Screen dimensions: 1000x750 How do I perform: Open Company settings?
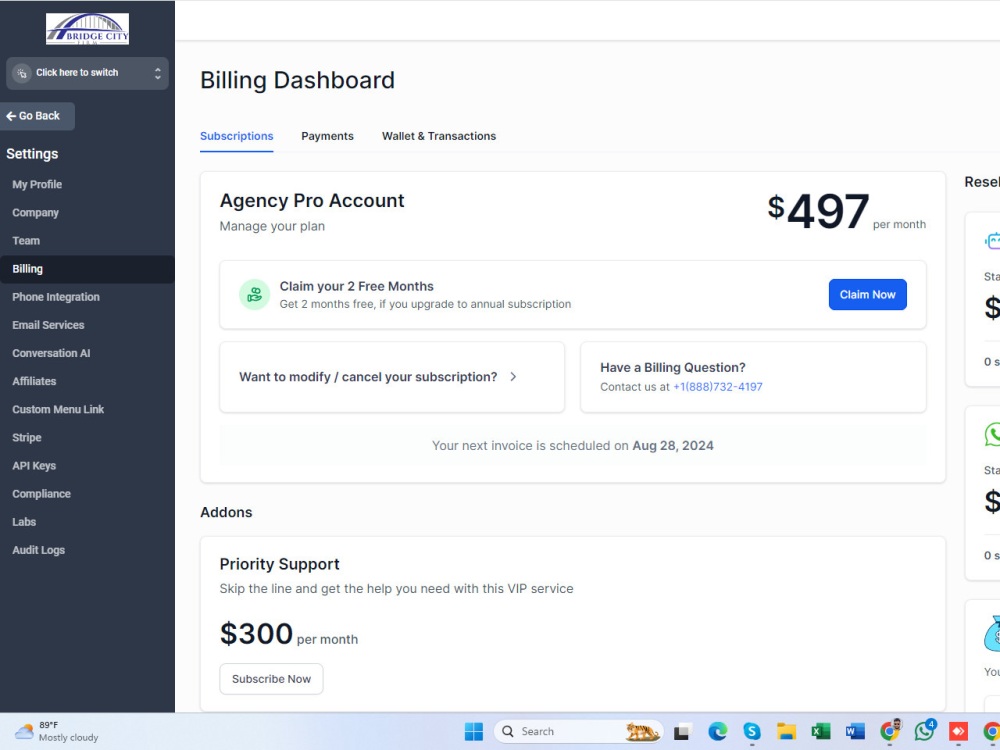[36, 212]
